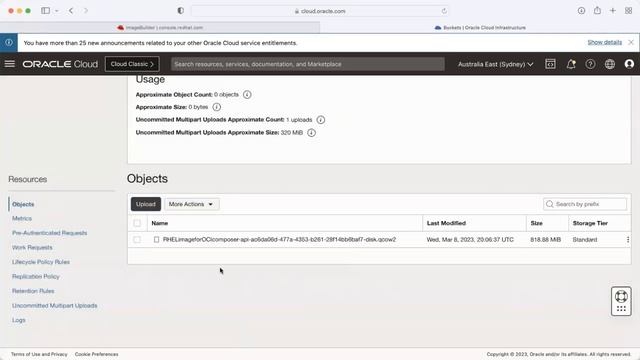Open the Australia East (Sydney) region dropdown
This screenshot has height=360, width=640.
[496, 64]
